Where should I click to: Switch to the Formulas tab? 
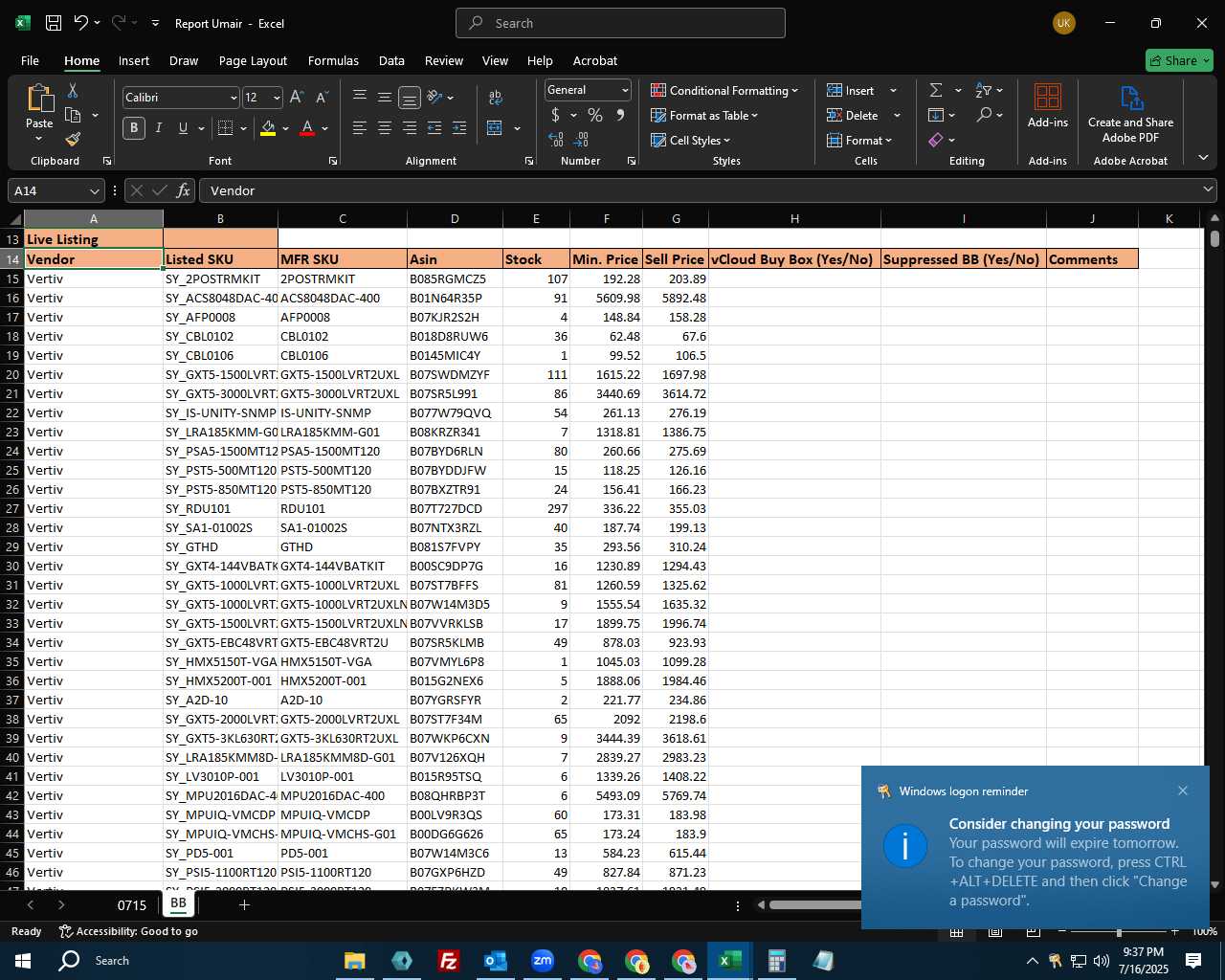(x=333, y=60)
